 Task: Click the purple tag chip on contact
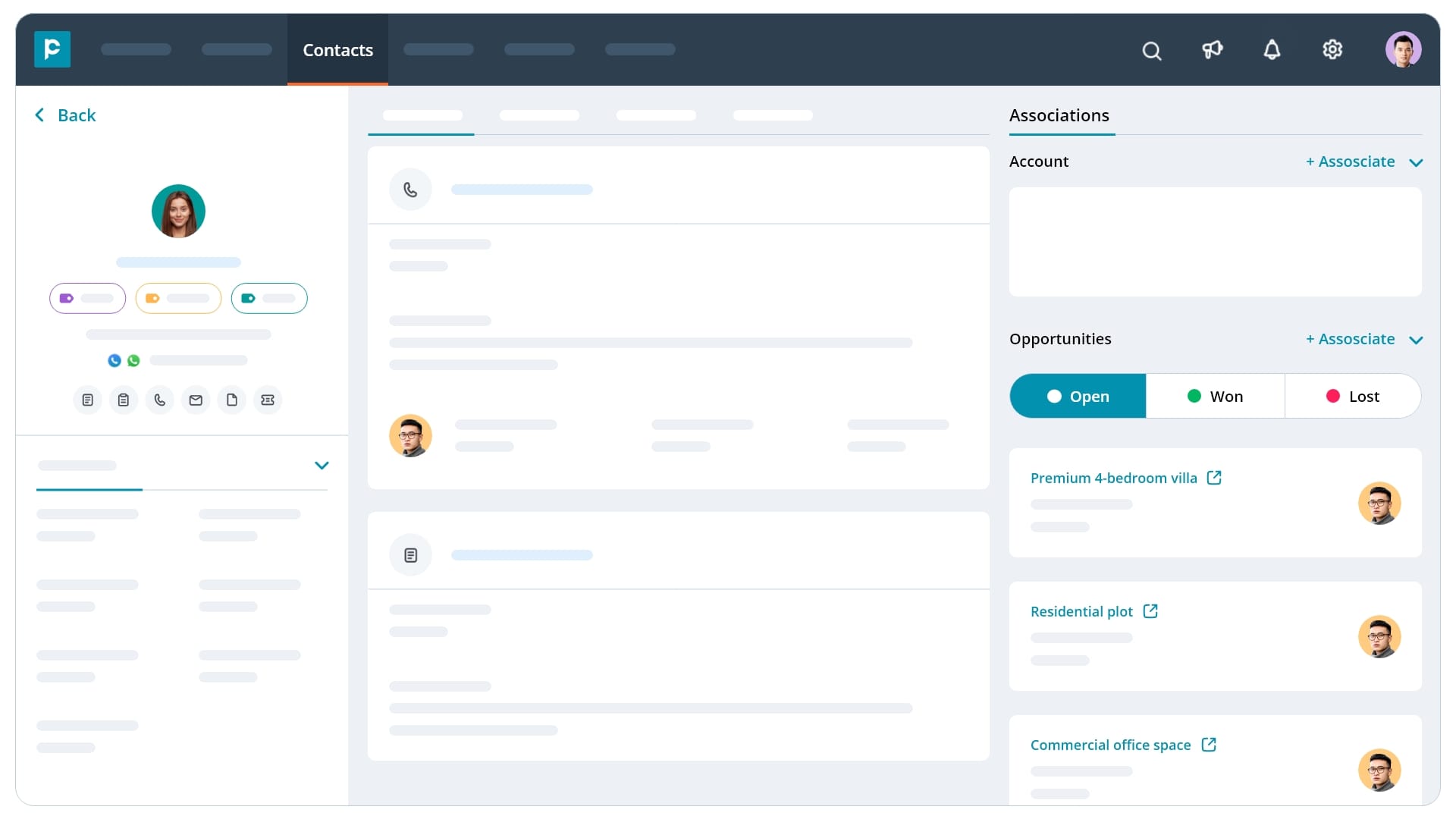point(87,298)
